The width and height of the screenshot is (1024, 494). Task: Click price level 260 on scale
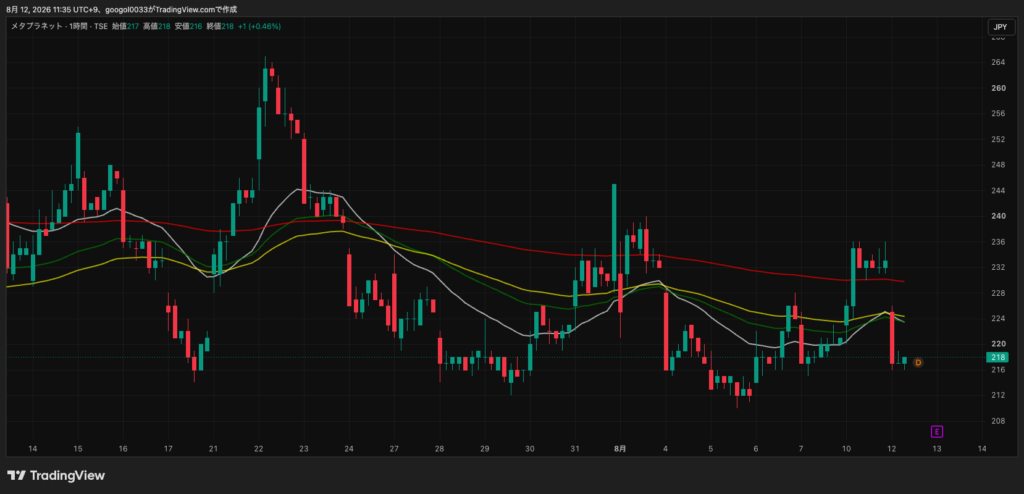pyautogui.click(x=998, y=88)
